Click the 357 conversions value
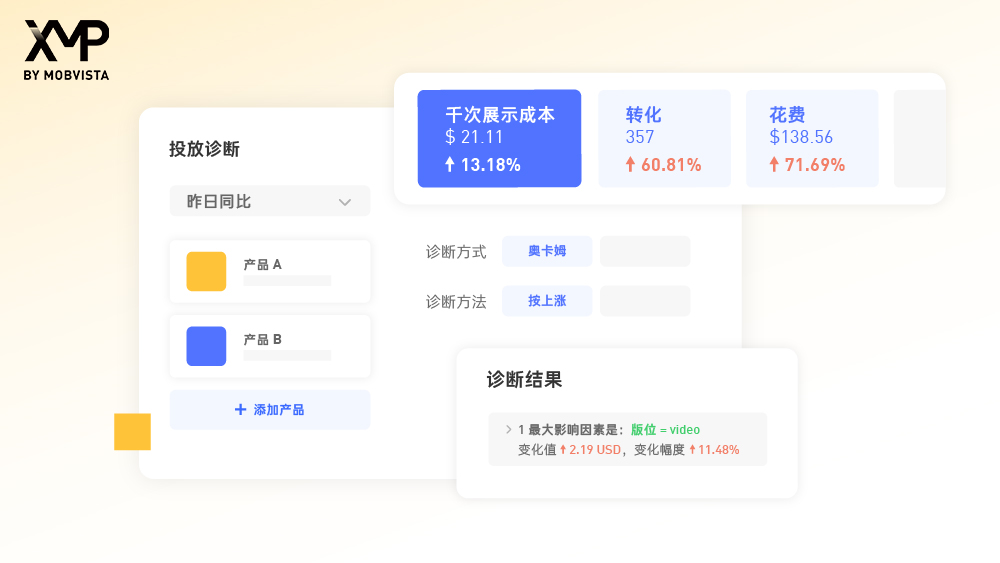Screen dimensions: 1000x563 [640, 137]
